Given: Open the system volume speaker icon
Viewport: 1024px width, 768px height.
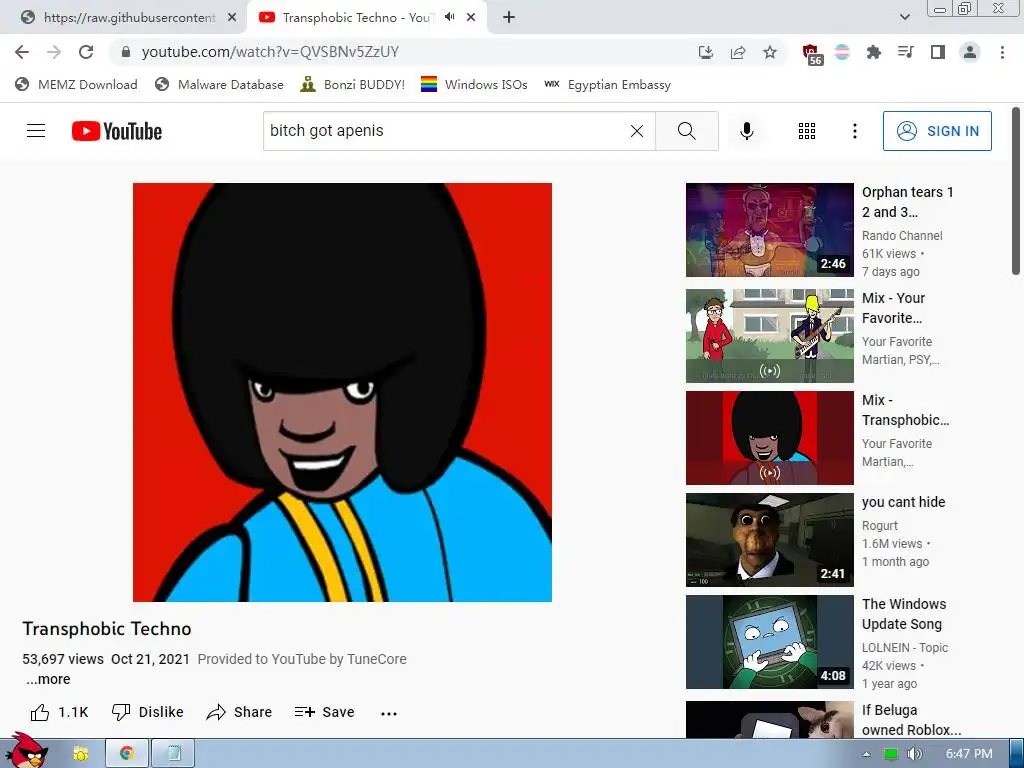Looking at the screenshot, I should click(x=914, y=754).
